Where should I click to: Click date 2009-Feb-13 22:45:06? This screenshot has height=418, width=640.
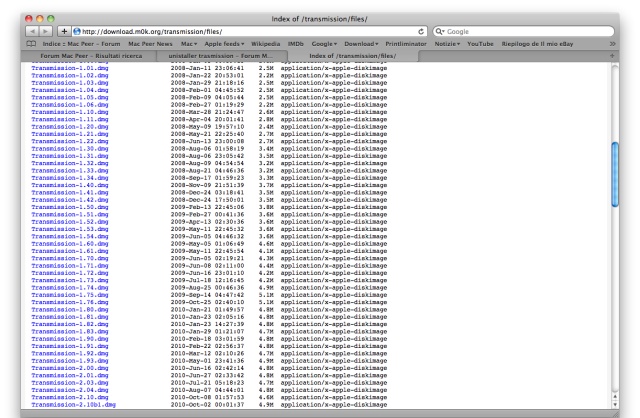click(207, 207)
